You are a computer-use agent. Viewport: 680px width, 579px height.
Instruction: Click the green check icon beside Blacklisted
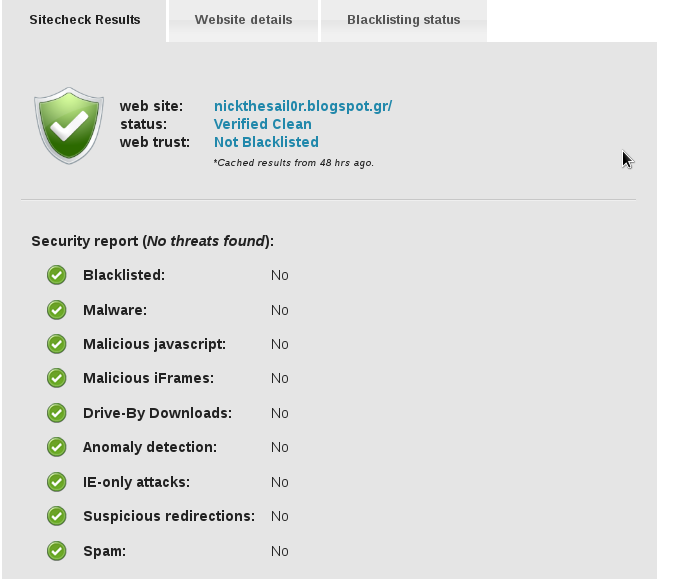click(x=56, y=275)
